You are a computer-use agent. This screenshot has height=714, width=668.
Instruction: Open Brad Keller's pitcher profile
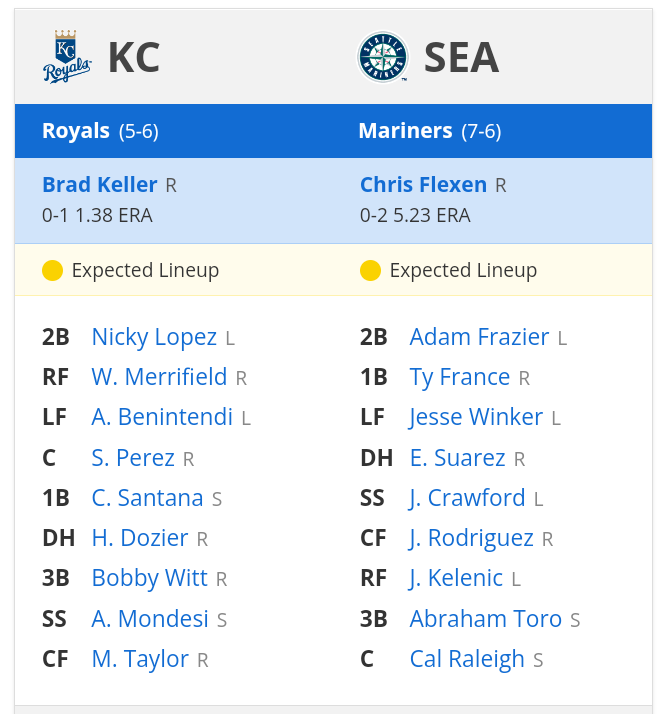pyautogui.click(x=100, y=185)
